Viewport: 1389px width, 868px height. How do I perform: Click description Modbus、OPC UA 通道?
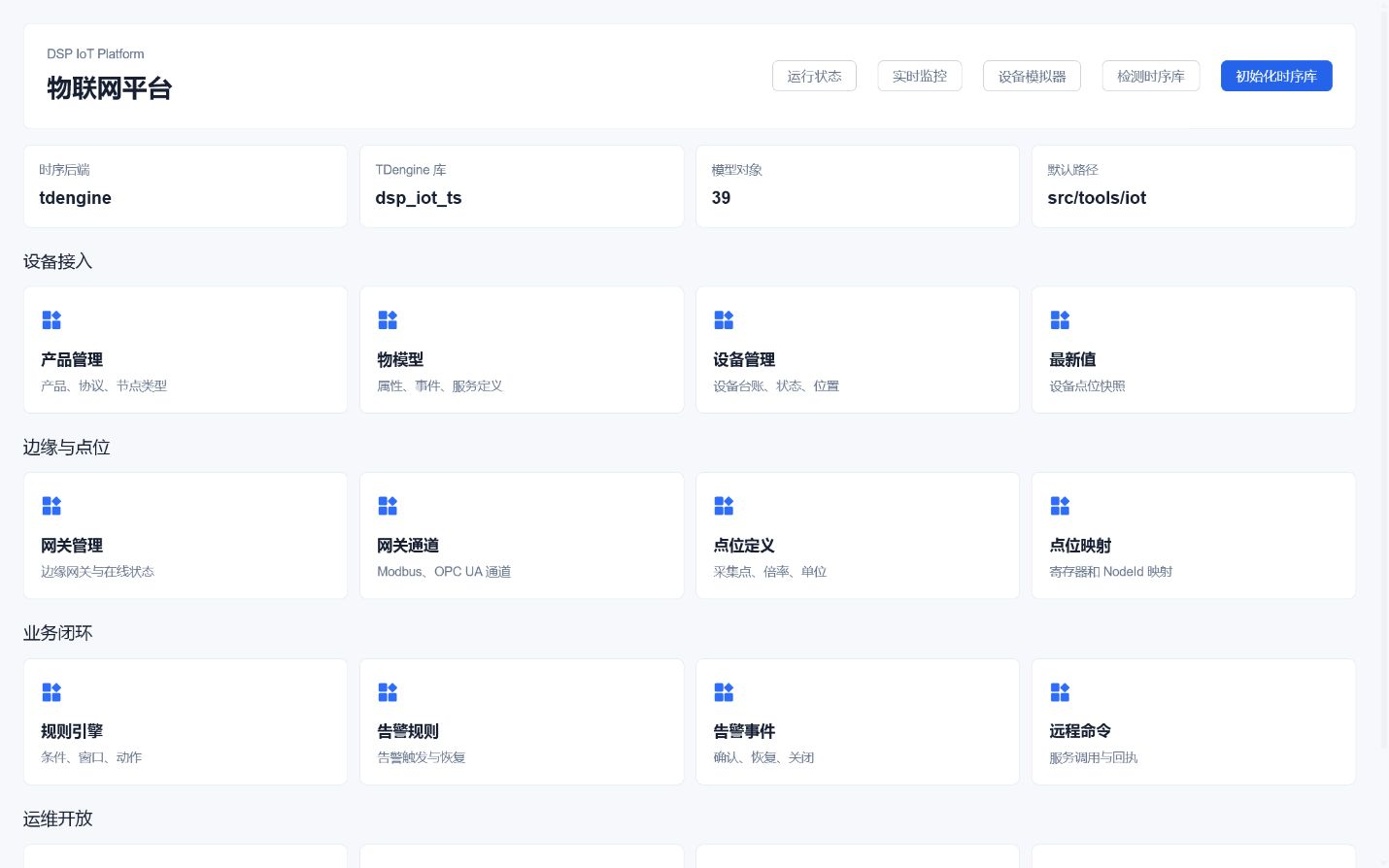point(444,572)
